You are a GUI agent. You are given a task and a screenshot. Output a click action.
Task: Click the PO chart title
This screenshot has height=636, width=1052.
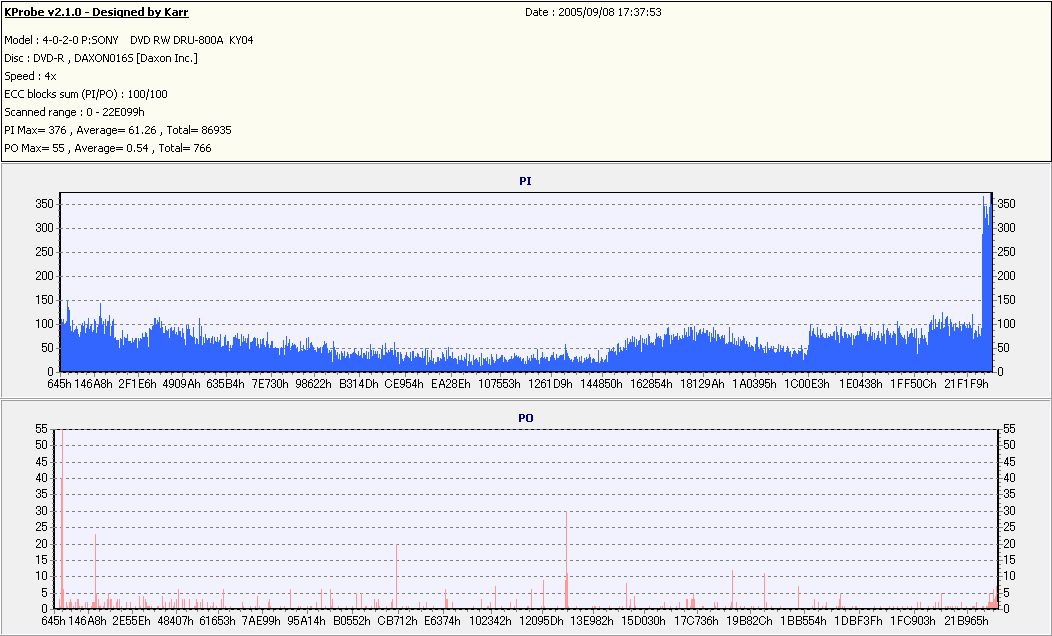pyautogui.click(x=525, y=418)
